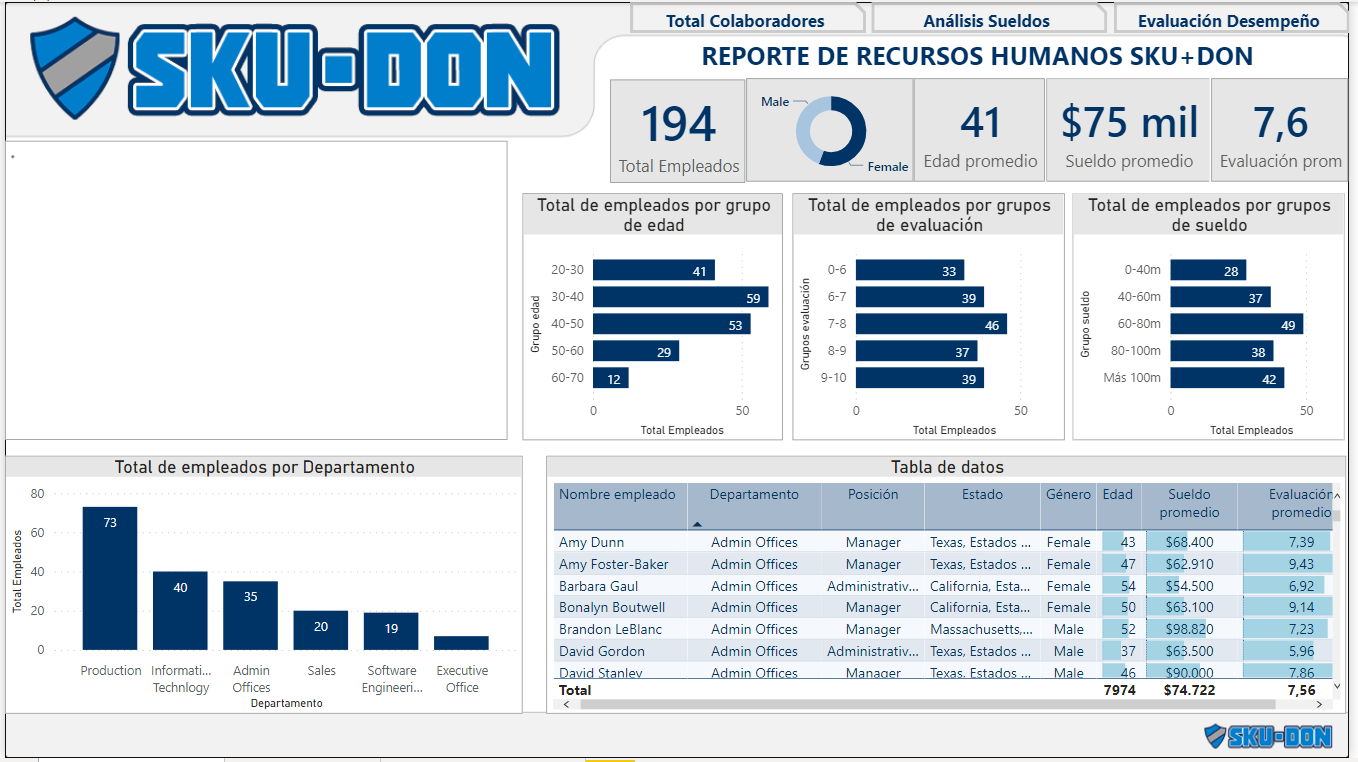Click the table's scroll up arrow
1358x762 pixels.
pyautogui.click(x=1338, y=494)
